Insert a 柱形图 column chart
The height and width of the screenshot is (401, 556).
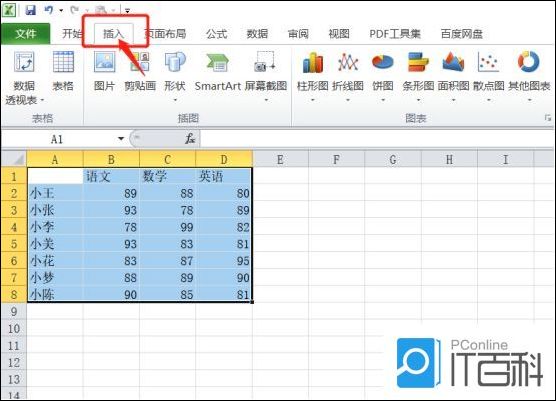pos(312,71)
